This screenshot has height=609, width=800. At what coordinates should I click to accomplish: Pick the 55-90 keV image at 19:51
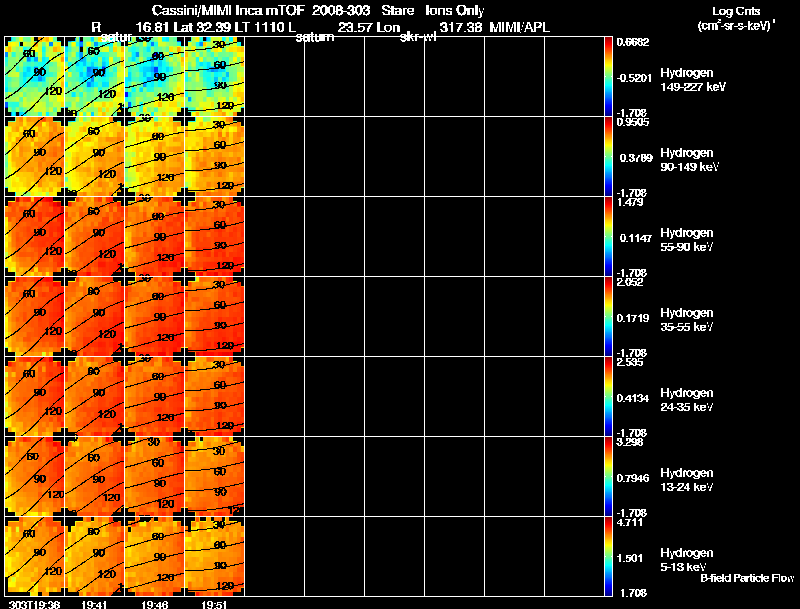coord(214,236)
